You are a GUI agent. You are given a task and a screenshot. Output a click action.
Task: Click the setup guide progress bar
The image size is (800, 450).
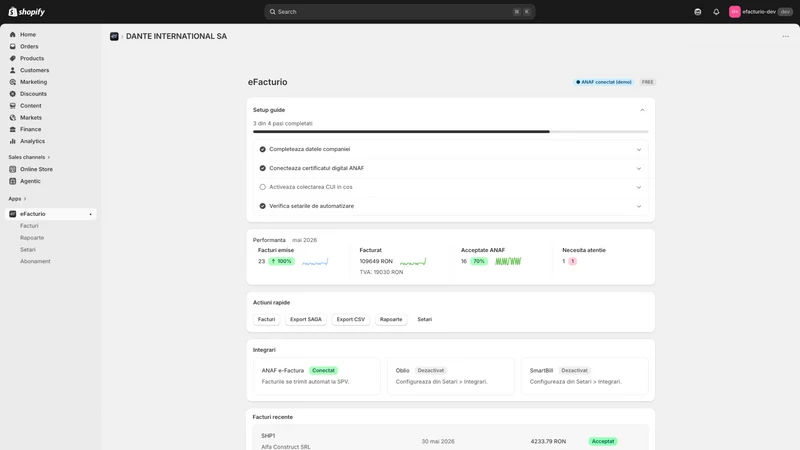pyautogui.click(x=451, y=132)
